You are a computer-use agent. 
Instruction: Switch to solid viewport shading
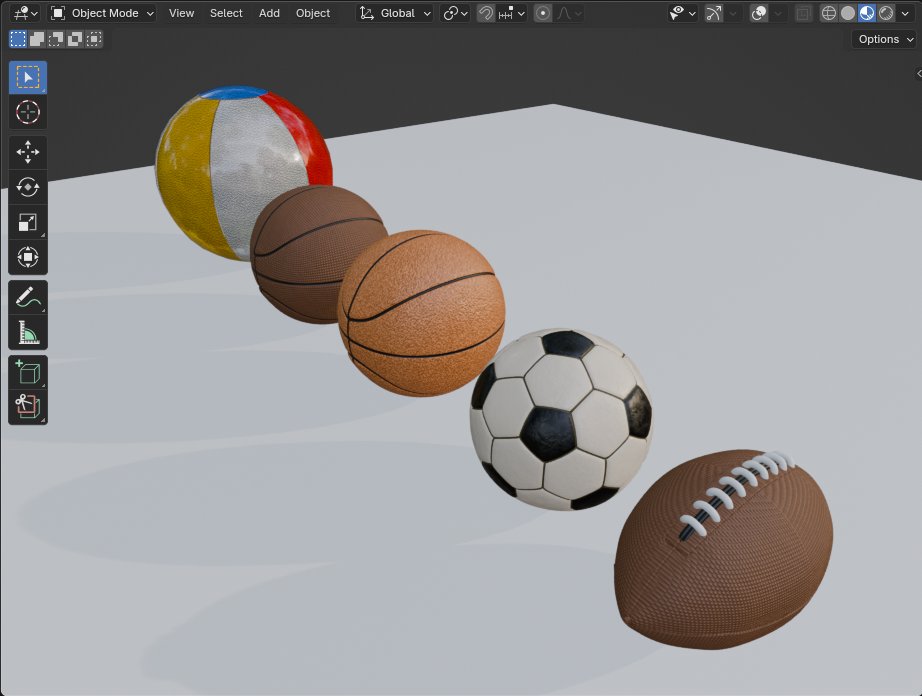coord(848,13)
